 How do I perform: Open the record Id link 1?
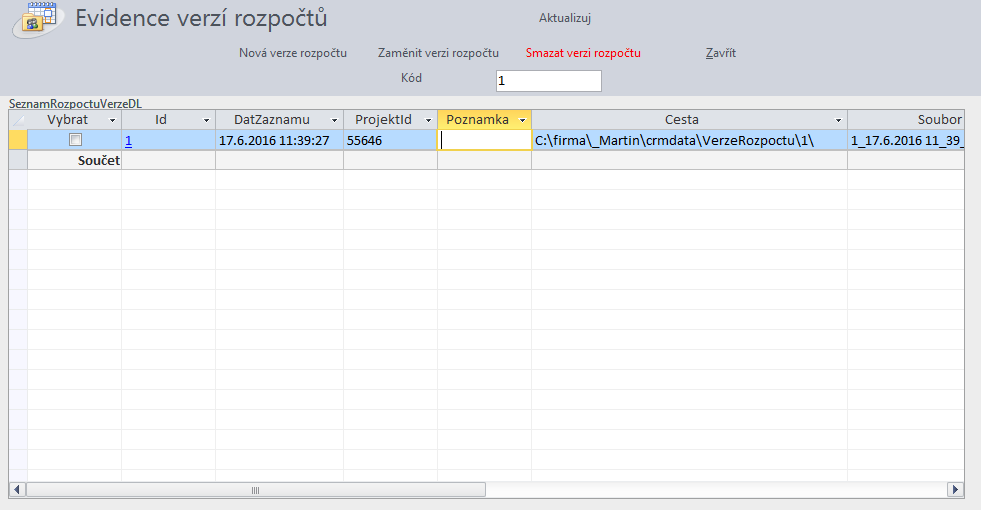[x=128, y=141]
